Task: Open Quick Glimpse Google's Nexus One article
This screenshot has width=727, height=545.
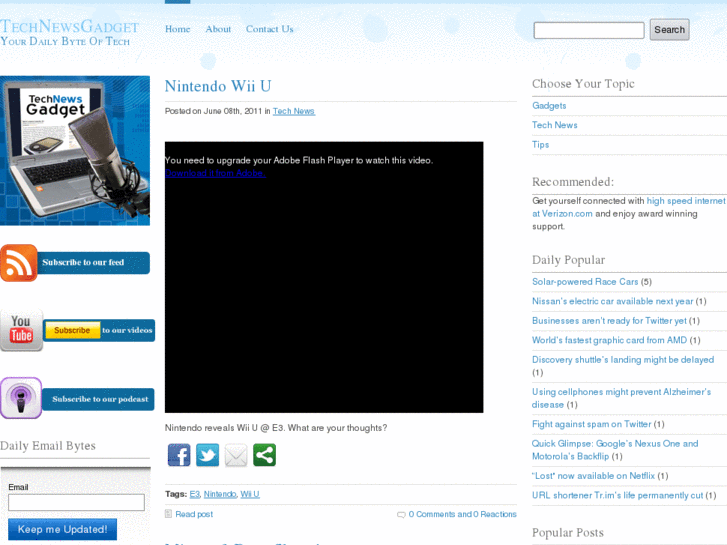Action: [x=615, y=450]
